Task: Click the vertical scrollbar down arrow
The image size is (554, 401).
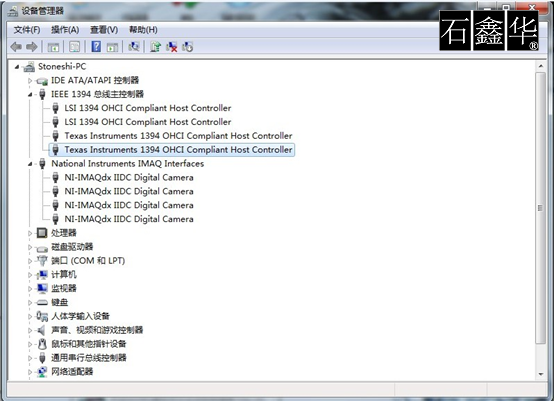Action: tap(541, 374)
